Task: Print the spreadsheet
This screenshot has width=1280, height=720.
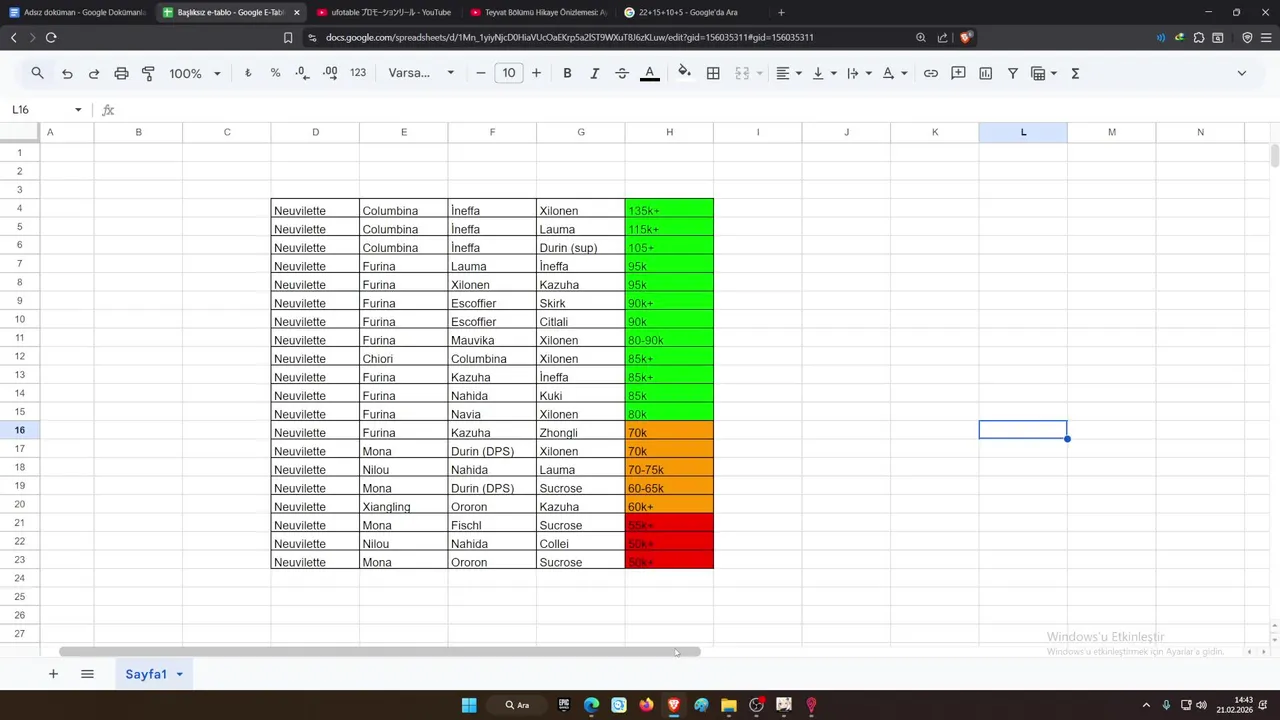Action: click(x=121, y=73)
